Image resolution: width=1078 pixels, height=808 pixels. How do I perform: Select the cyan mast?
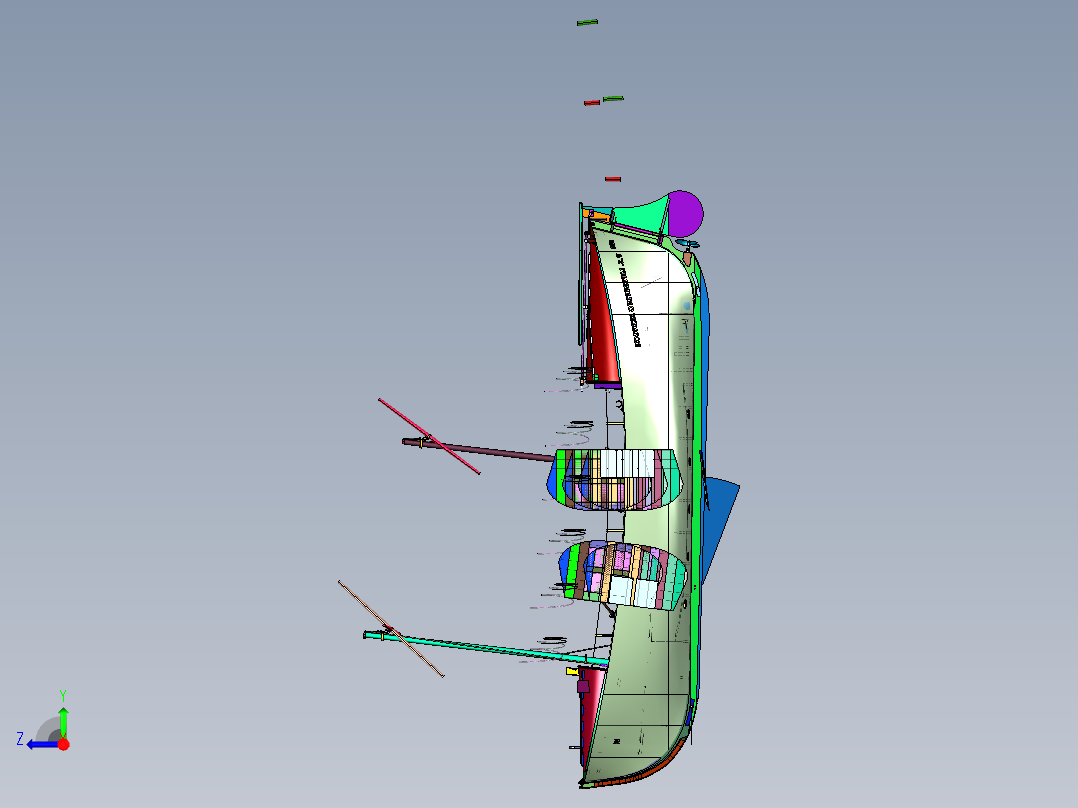(486, 648)
